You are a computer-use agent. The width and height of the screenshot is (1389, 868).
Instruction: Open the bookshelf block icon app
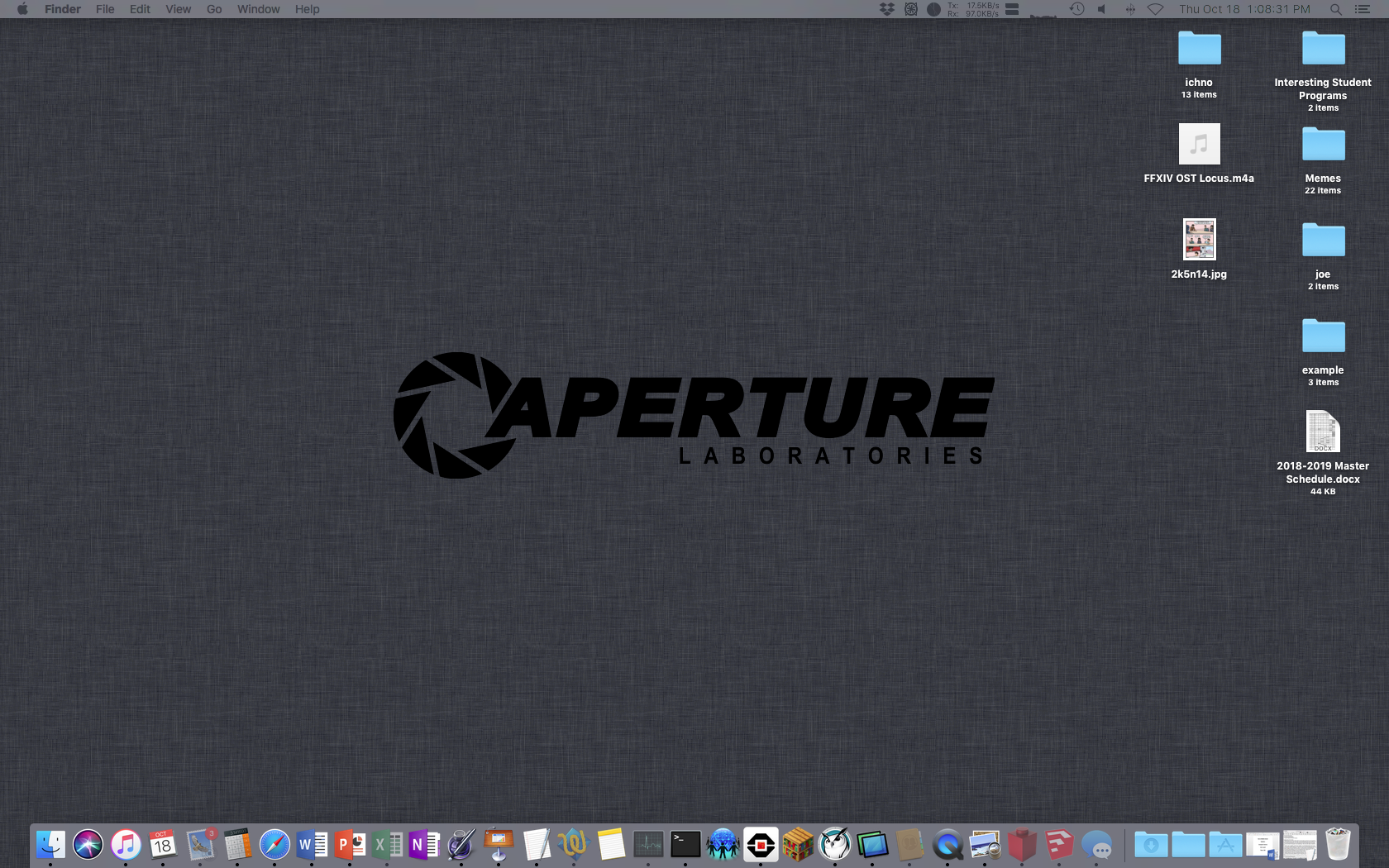[798, 845]
